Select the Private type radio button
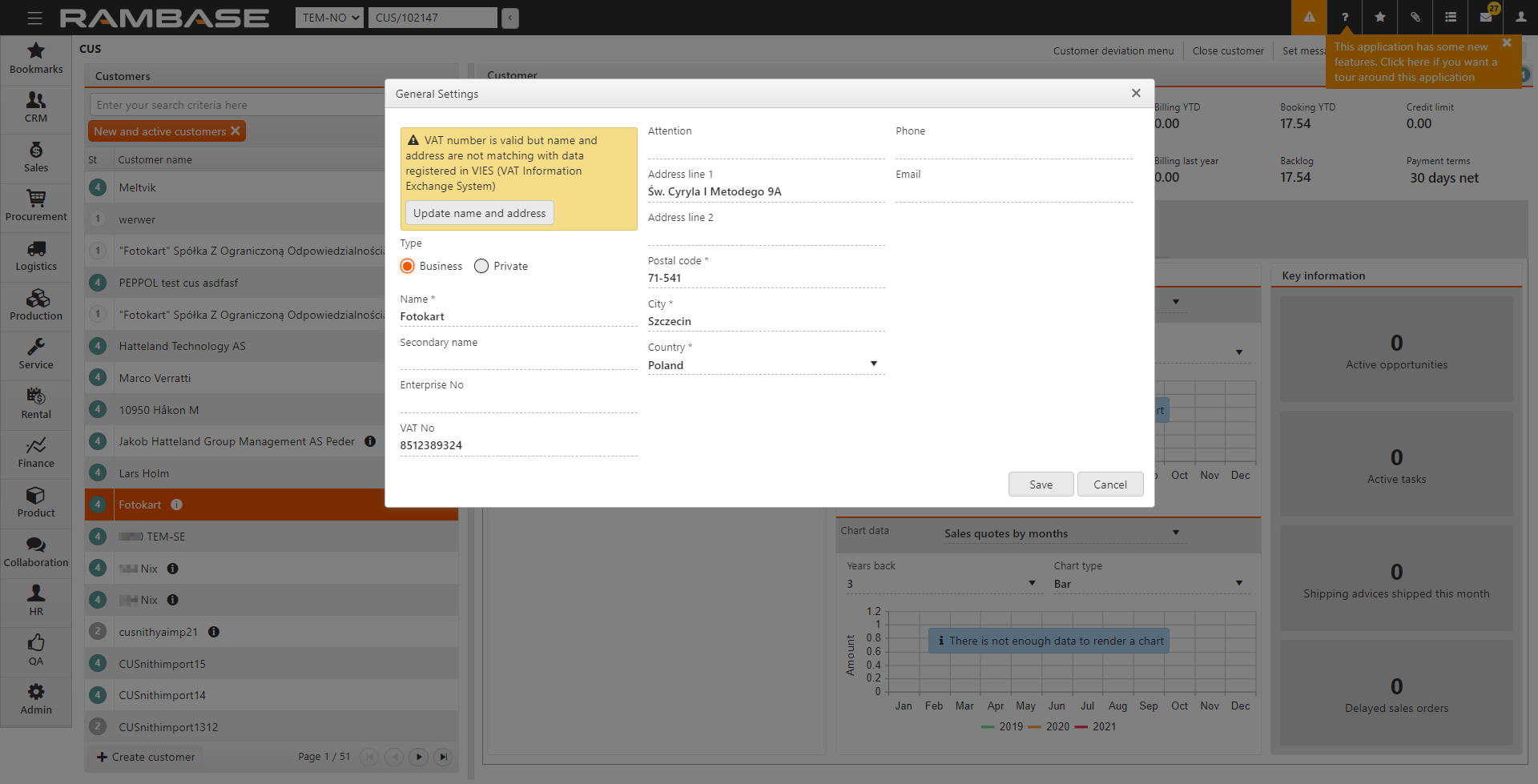 481,266
